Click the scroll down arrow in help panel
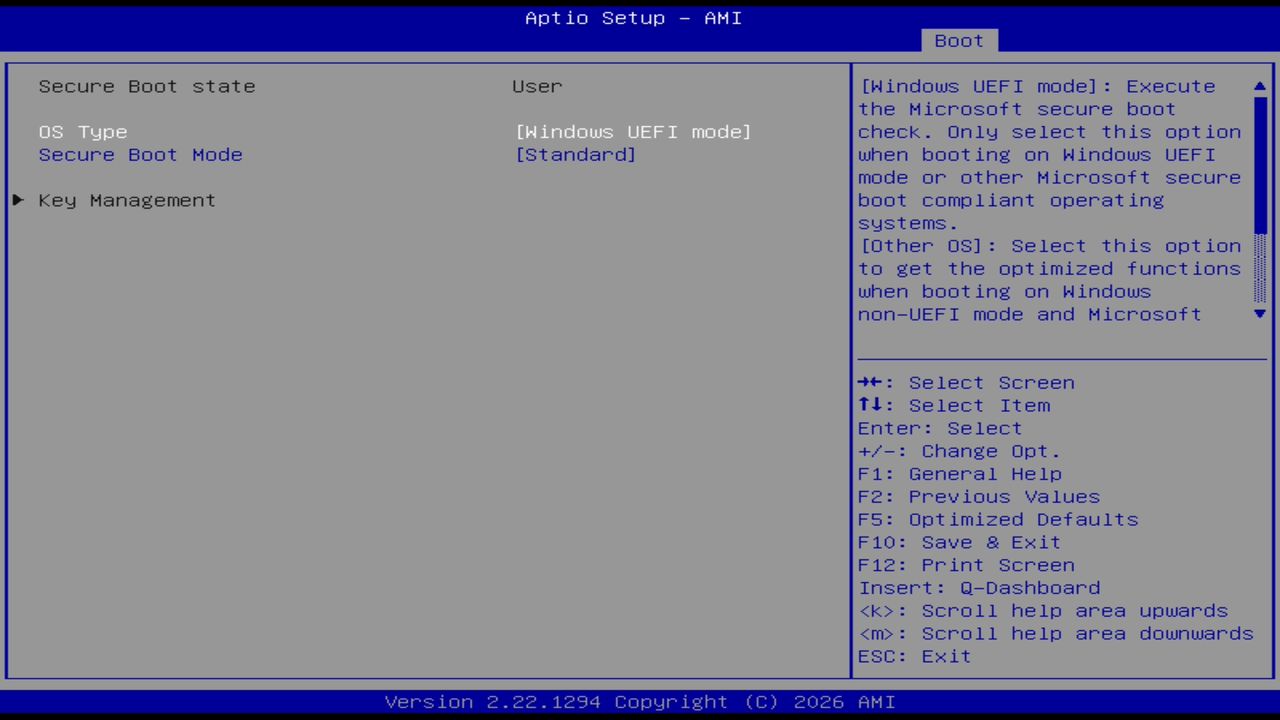This screenshot has height=720, width=1280. [x=1259, y=314]
